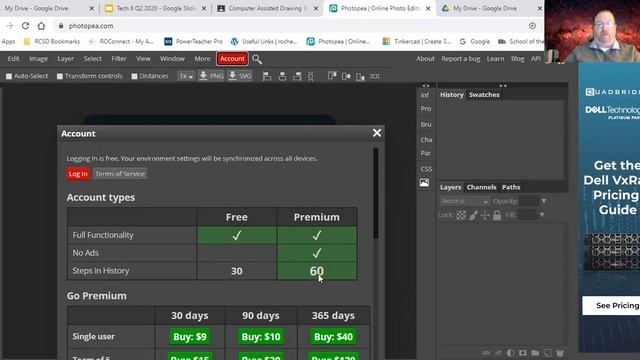Image resolution: width=640 pixels, height=360 pixels.
Task: Click the first align icon after SVG
Action: 267,76
